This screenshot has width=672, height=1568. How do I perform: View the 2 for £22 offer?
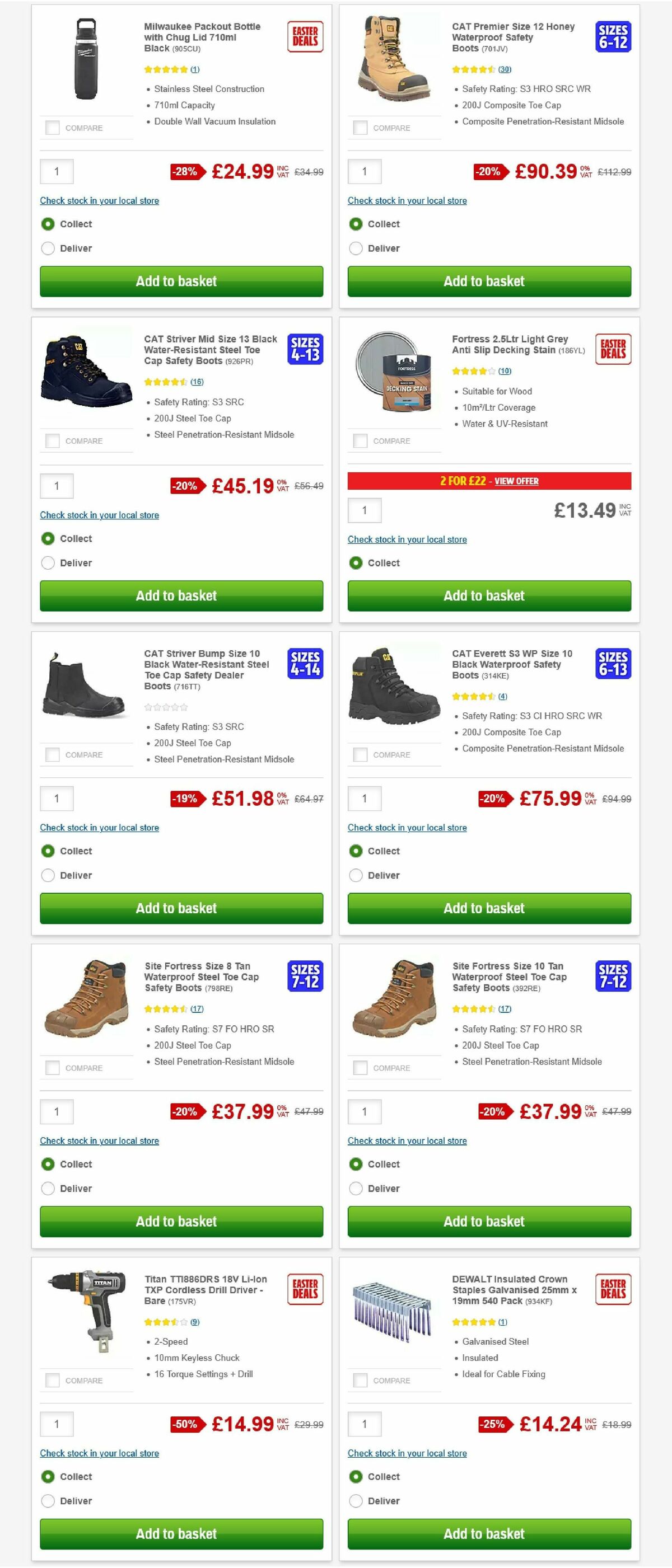(517, 481)
